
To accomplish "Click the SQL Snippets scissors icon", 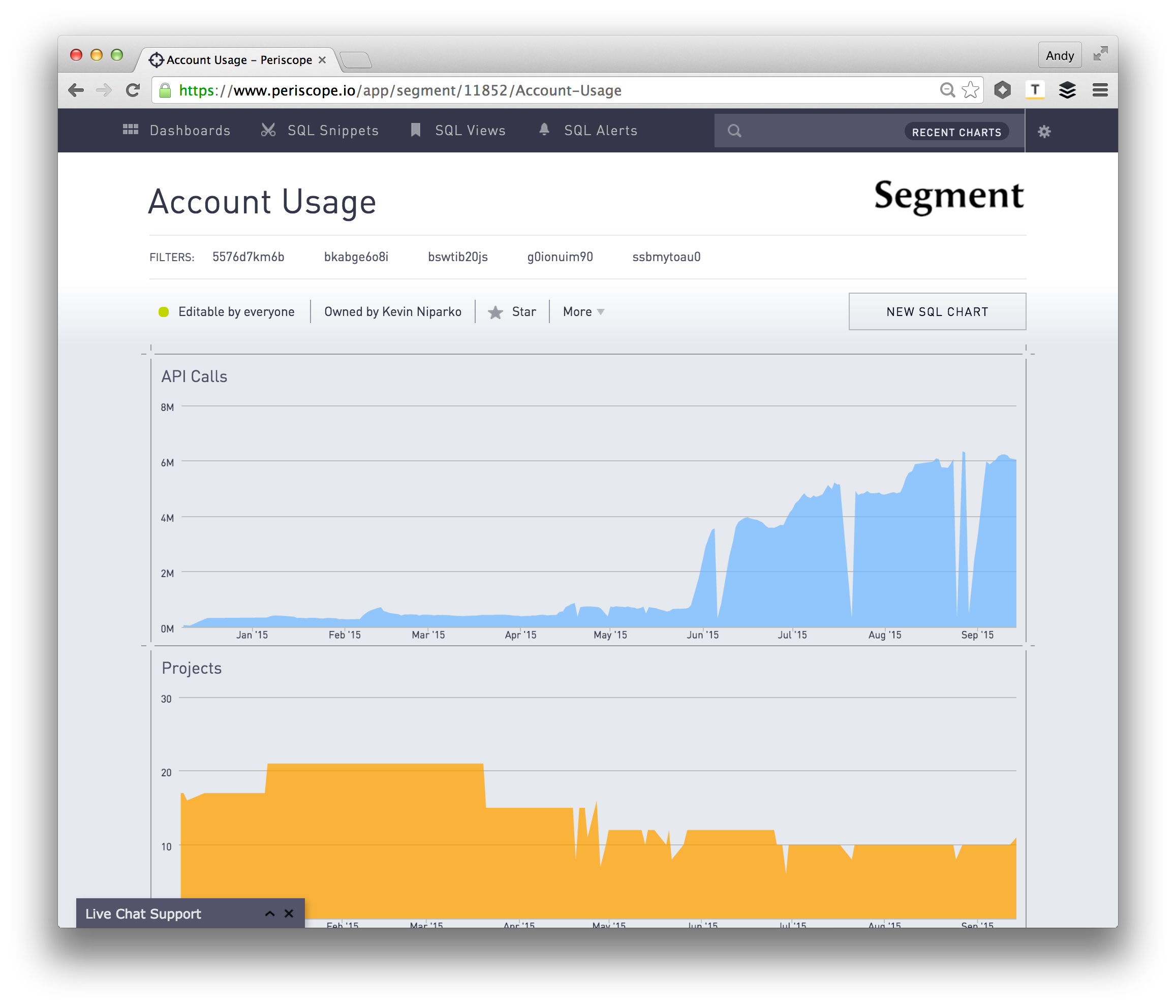I will click(268, 130).
